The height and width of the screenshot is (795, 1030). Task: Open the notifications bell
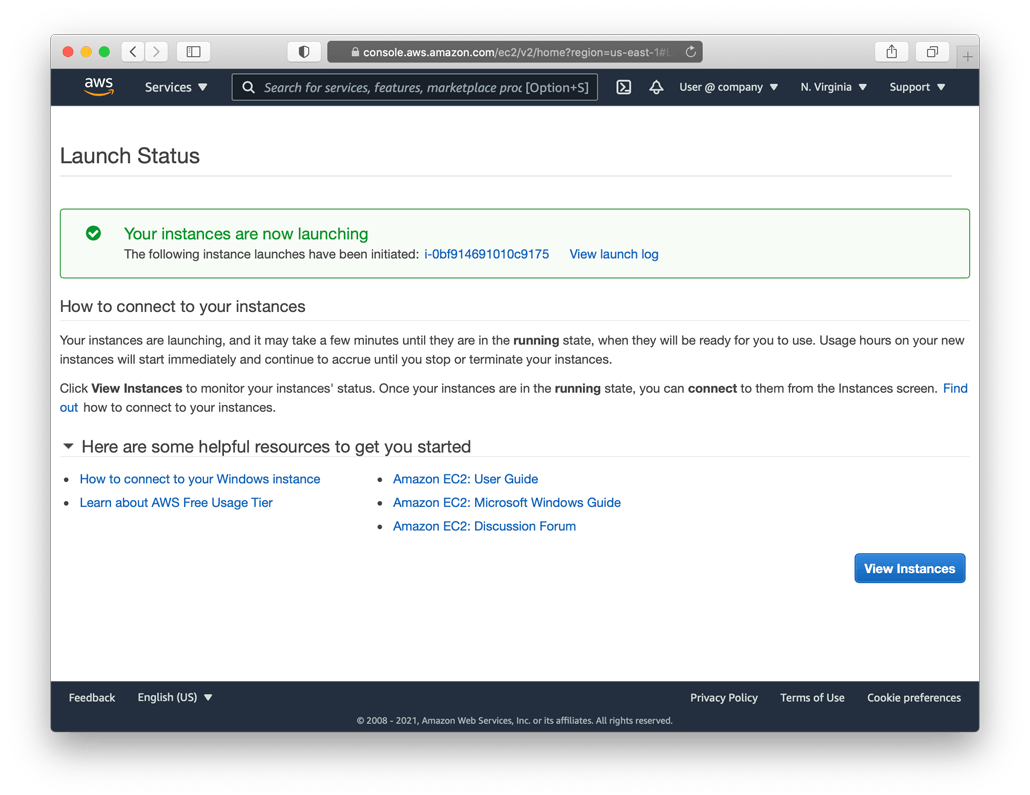656,87
